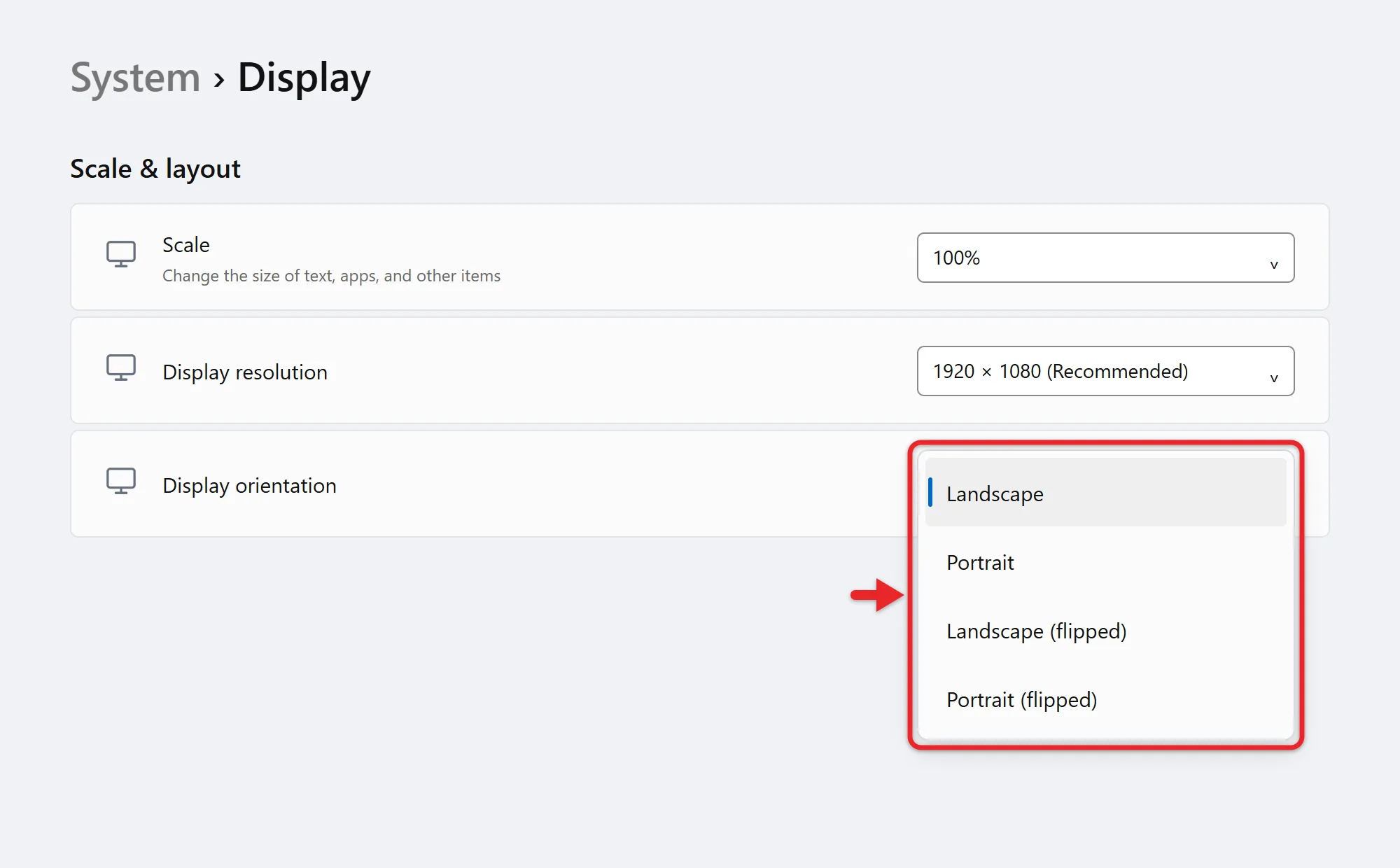Click the monitor icon beside Display orientation
Image resolution: width=1400 pixels, height=868 pixels.
coord(121,481)
